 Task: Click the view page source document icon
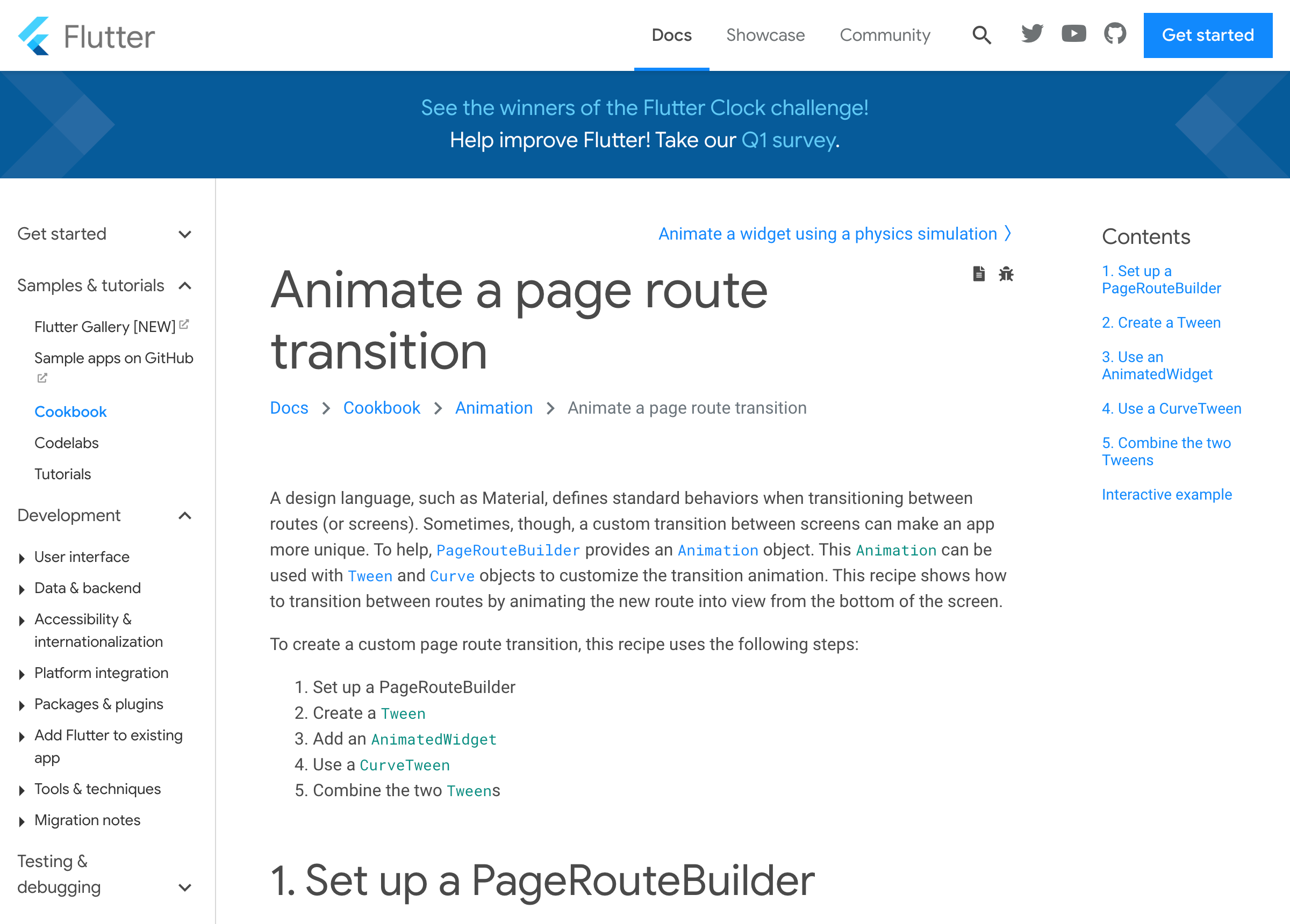click(x=978, y=274)
